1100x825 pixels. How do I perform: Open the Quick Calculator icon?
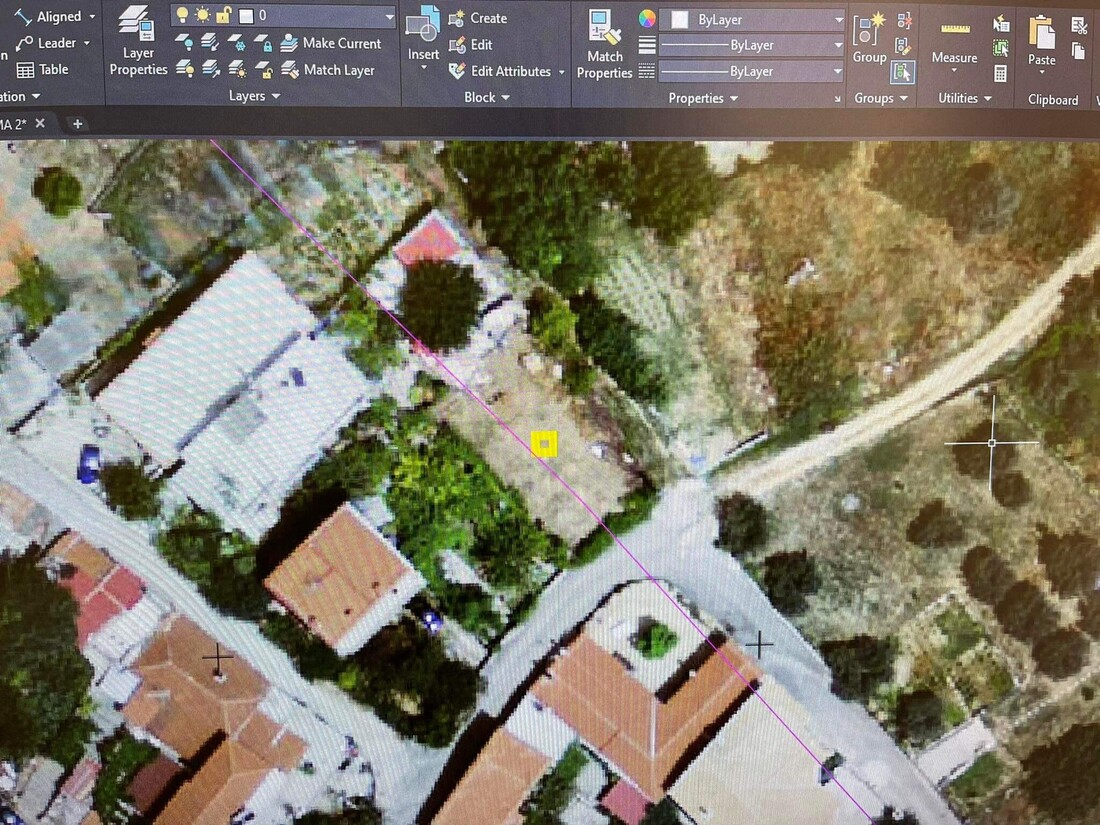(x=1001, y=73)
